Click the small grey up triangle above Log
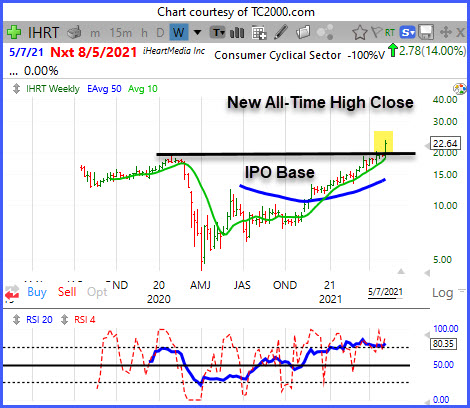The image size is (470, 408). click(401, 272)
